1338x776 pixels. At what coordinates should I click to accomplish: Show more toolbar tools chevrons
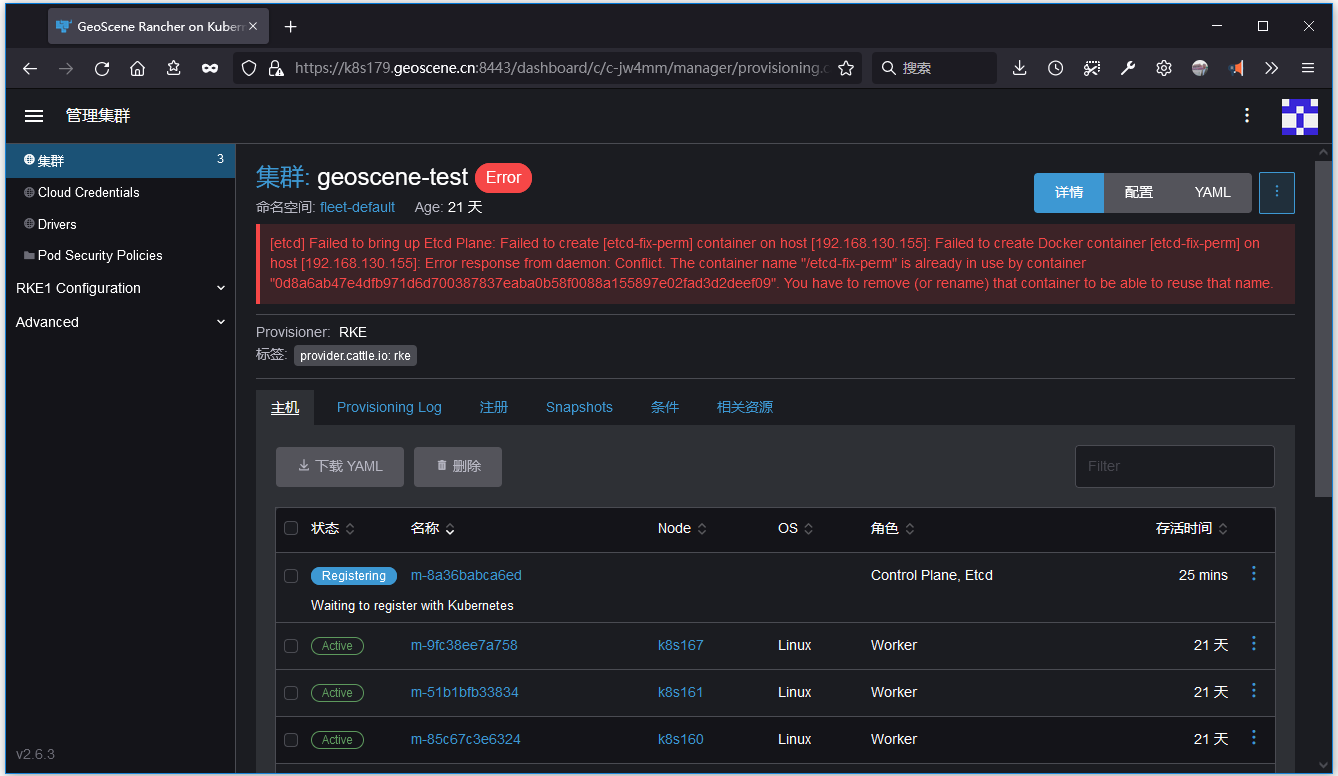[x=1272, y=68]
